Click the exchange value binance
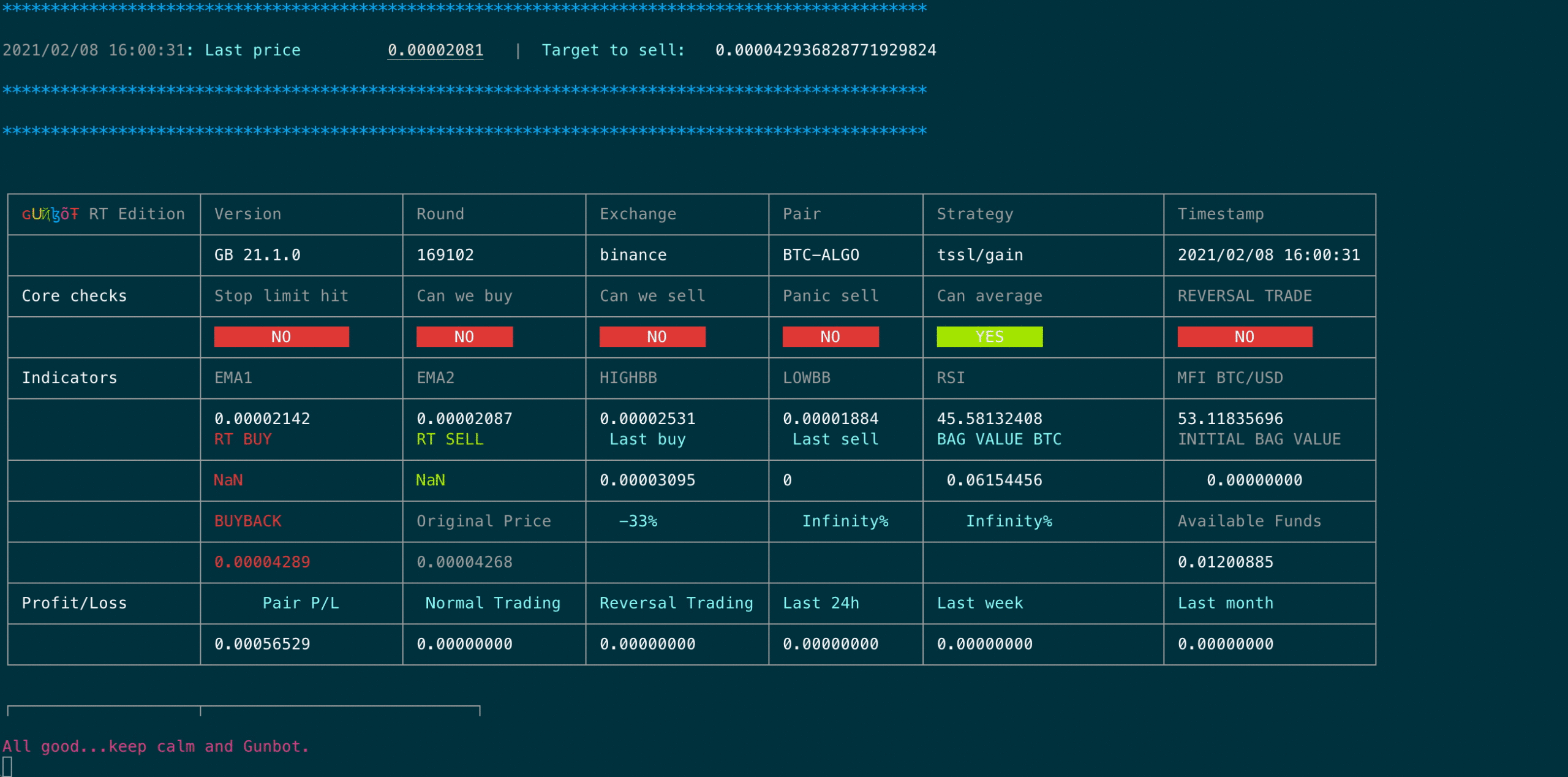Screen dimensions: 1568x777 [633, 255]
